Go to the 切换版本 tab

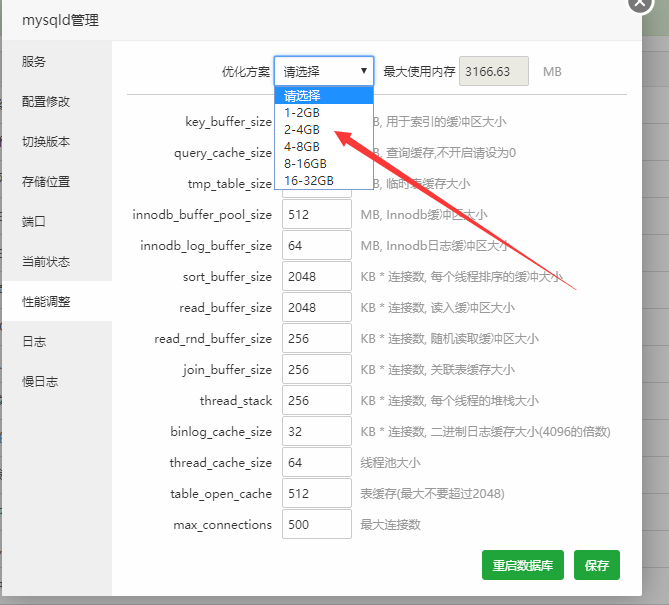click(x=46, y=142)
